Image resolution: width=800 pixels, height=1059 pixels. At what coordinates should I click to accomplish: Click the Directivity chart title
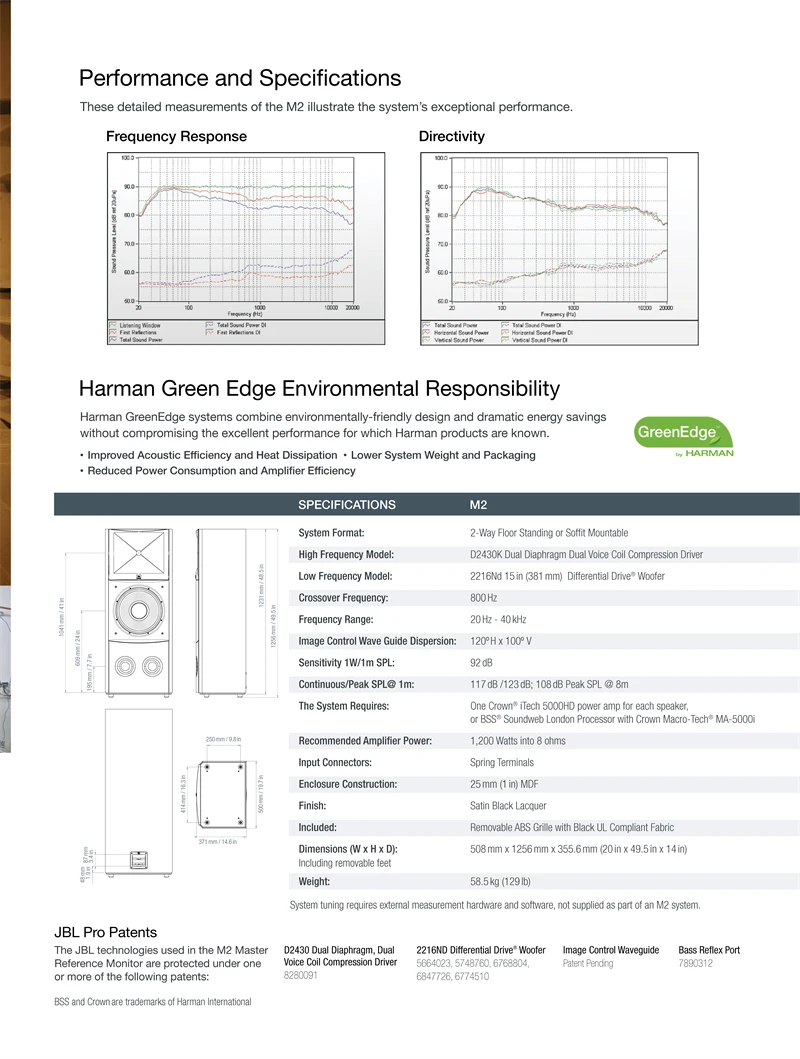452,136
